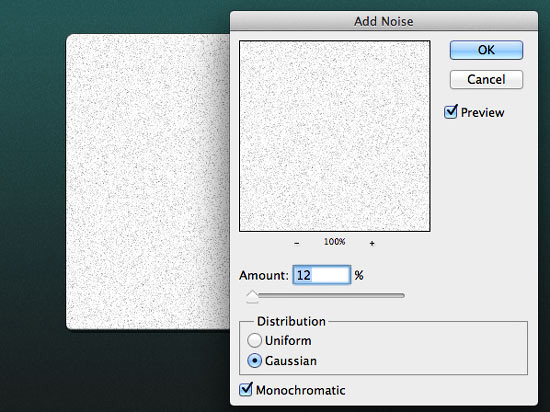
Task: Click the noise preview thumbnail area
Action: pos(335,136)
